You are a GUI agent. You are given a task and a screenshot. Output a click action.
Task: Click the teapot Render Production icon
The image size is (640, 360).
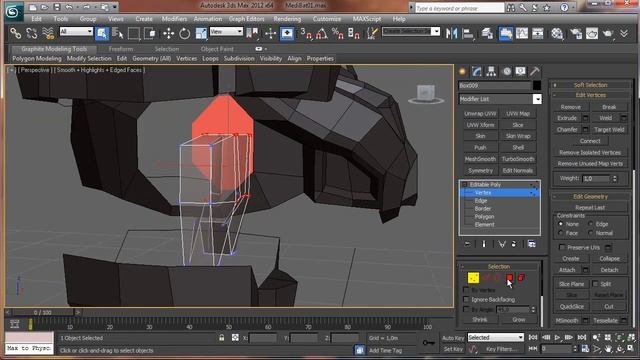click(608, 33)
